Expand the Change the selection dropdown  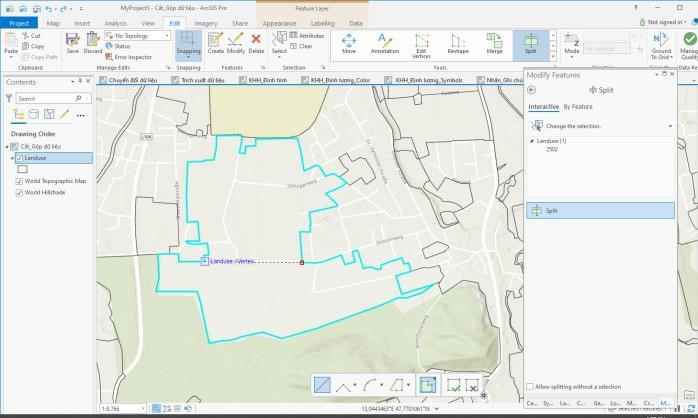point(671,126)
